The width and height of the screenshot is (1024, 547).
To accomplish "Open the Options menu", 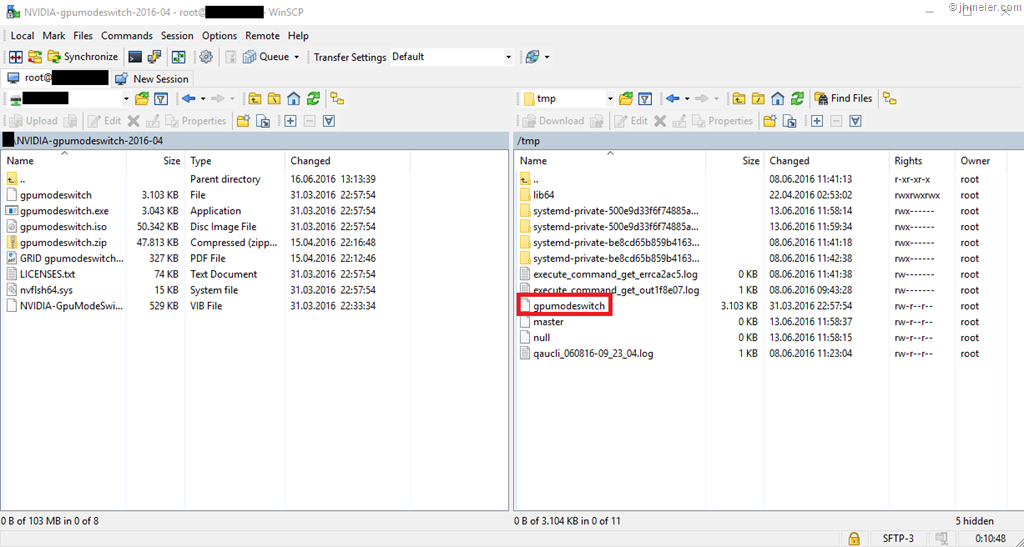I will (219, 35).
